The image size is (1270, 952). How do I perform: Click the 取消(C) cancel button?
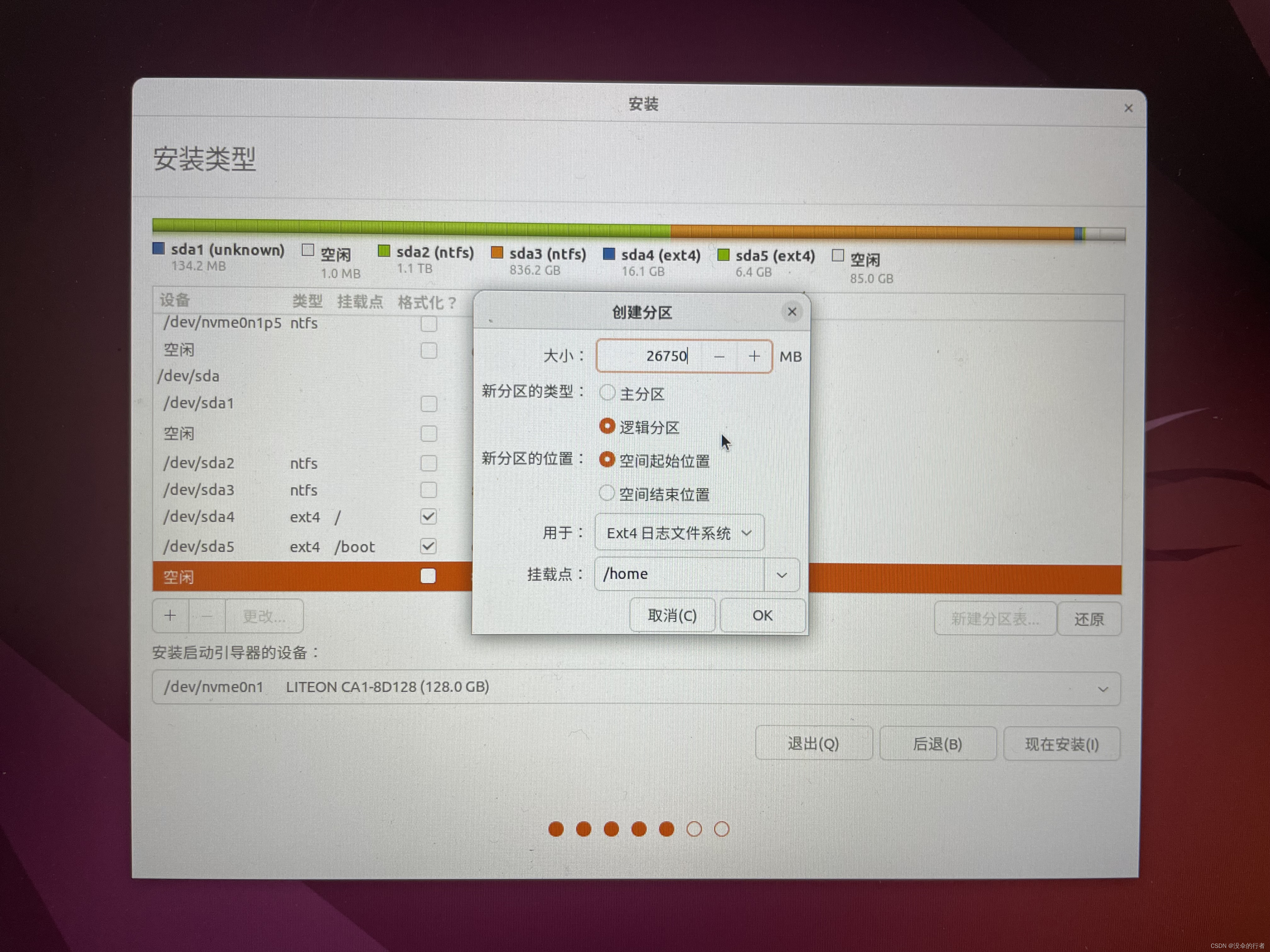672,615
